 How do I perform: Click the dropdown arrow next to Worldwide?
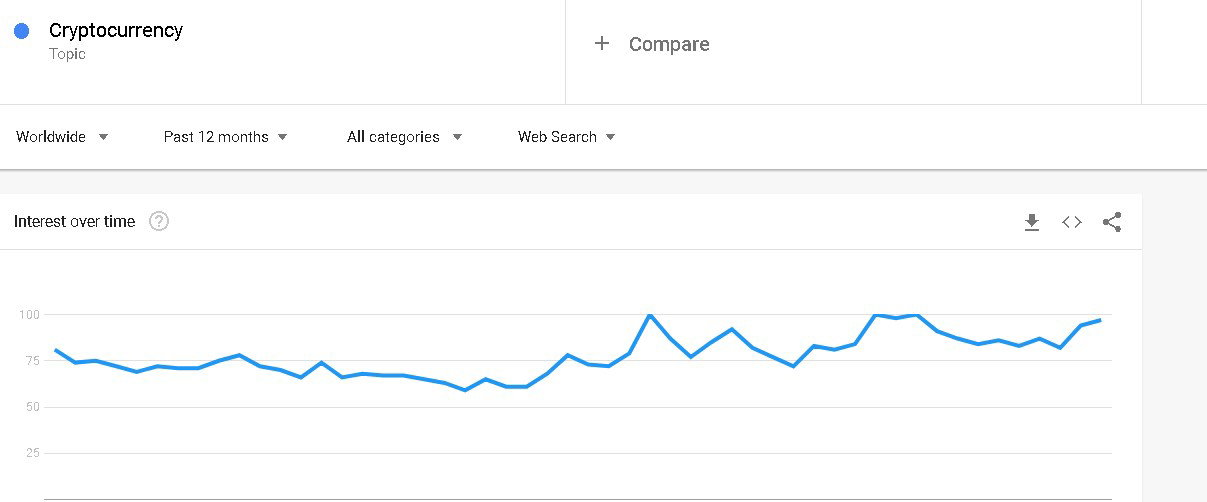pos(103,137)
